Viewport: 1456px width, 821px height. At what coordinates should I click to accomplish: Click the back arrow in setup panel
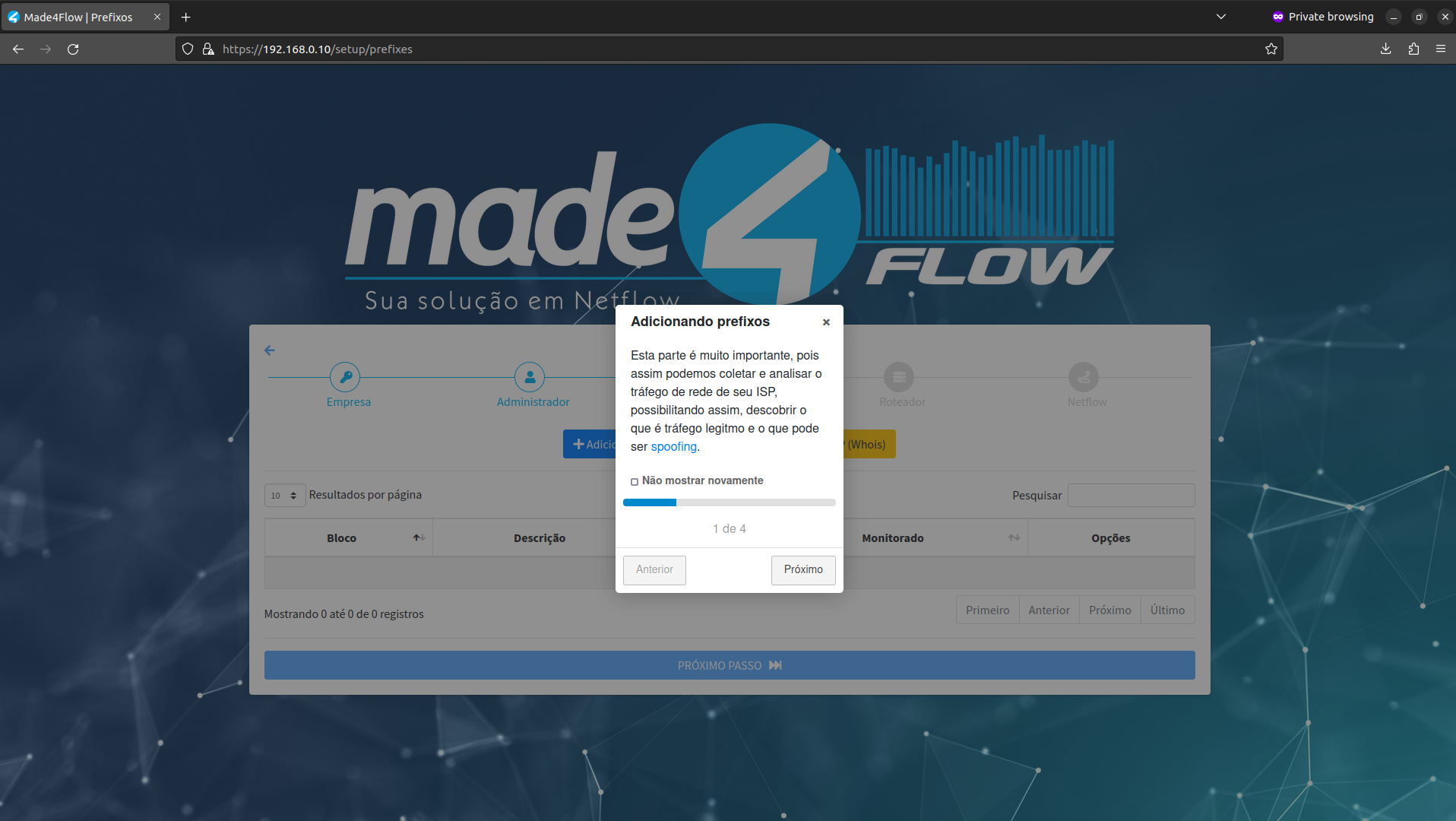coord(270,350)
